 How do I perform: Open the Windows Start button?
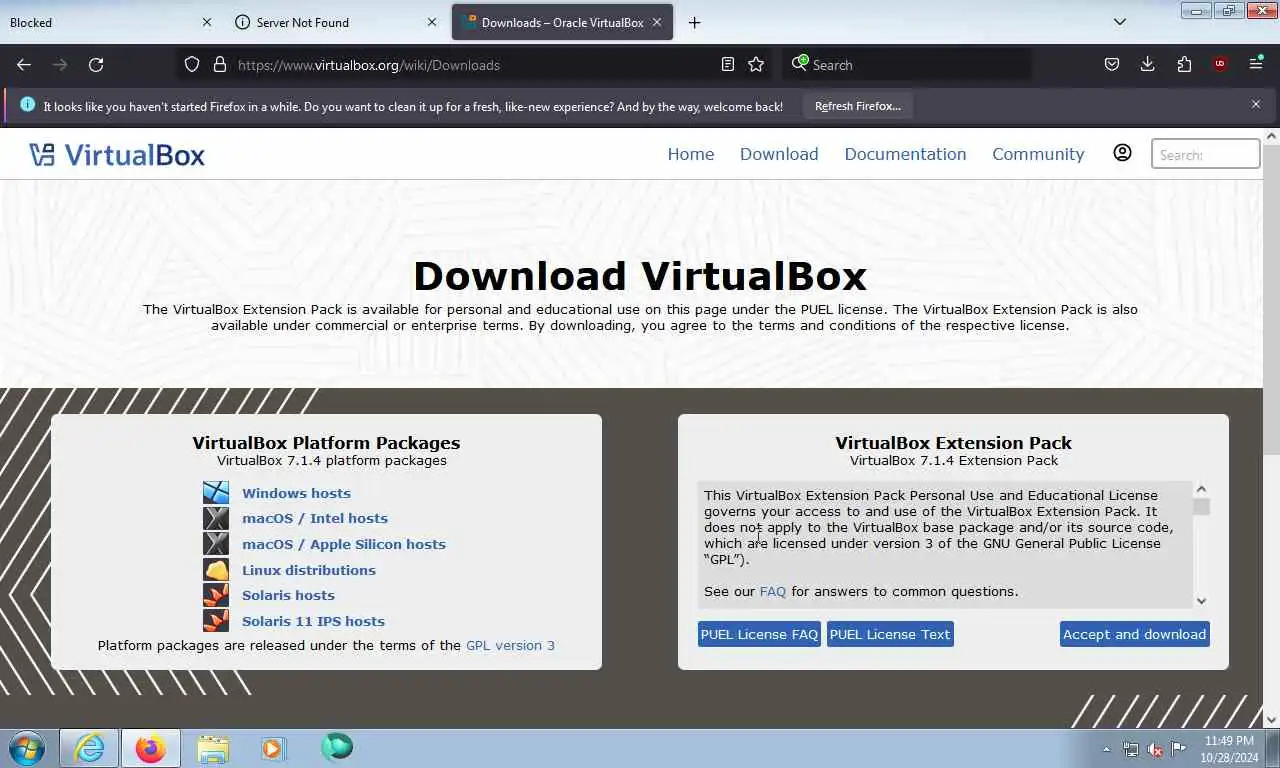27,748
